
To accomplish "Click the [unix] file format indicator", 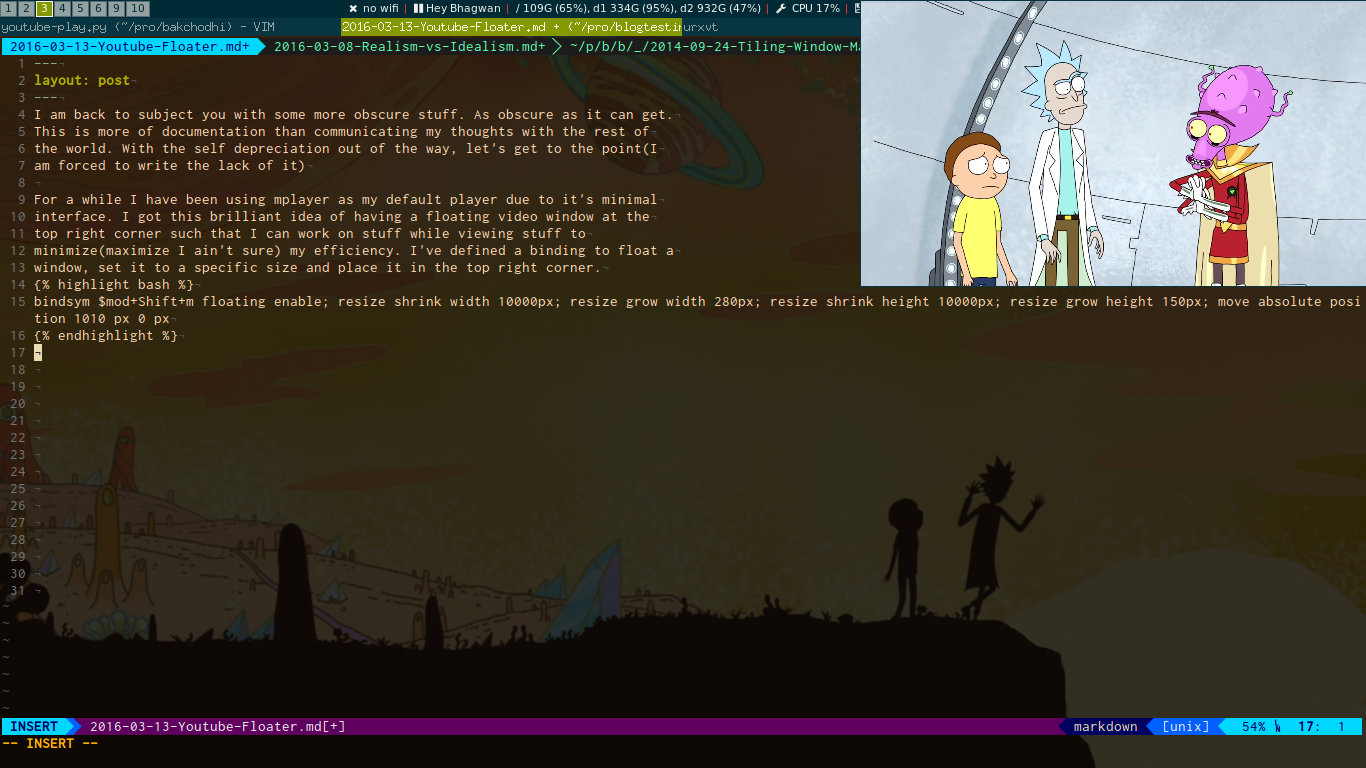I will (x=1185, y=726).
